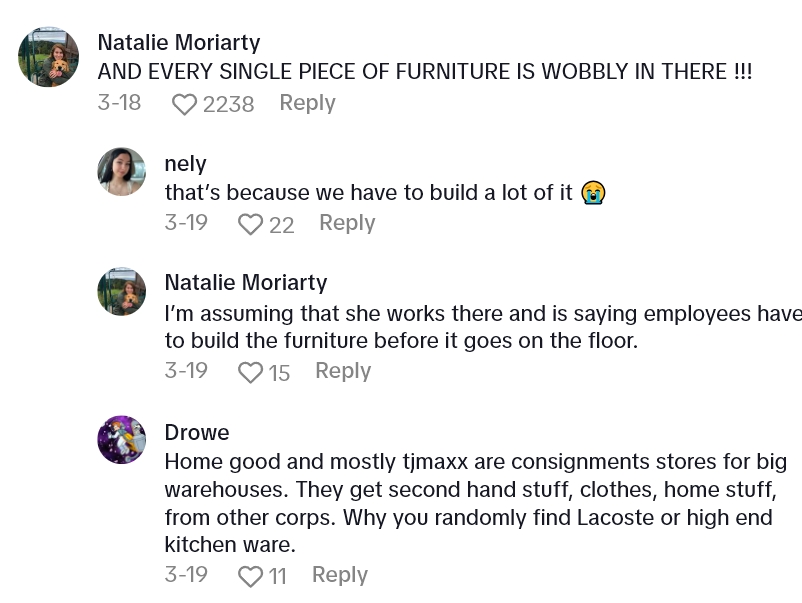Click Drowe's profile avatar
Screen dimensions: 802x603
pyautogui.click(x=122, y=440)
